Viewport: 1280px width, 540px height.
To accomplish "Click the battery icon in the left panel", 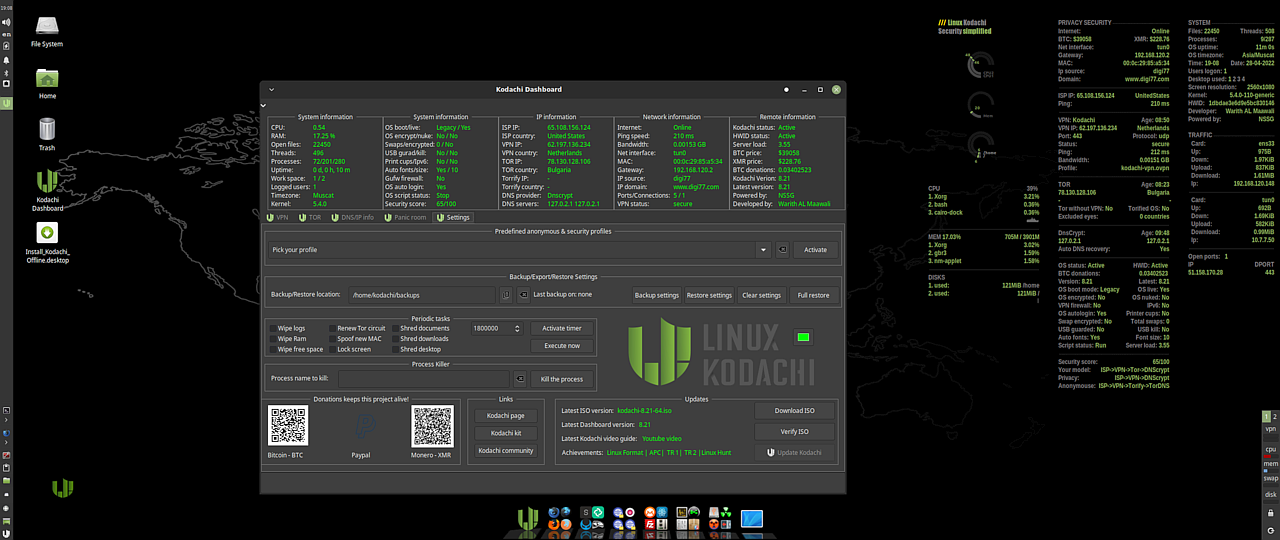I will click(x=6, y=46).
